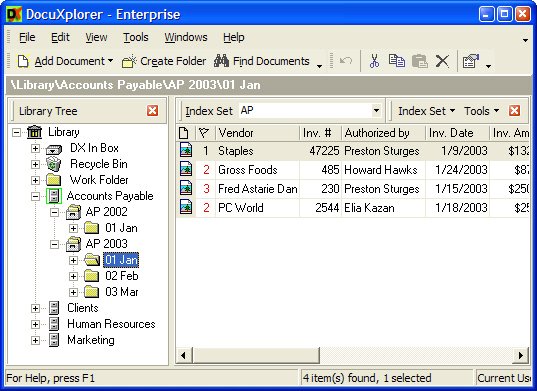Expand the DX In Box node
This screenshot has height=391, width=537.
[35, 148]
